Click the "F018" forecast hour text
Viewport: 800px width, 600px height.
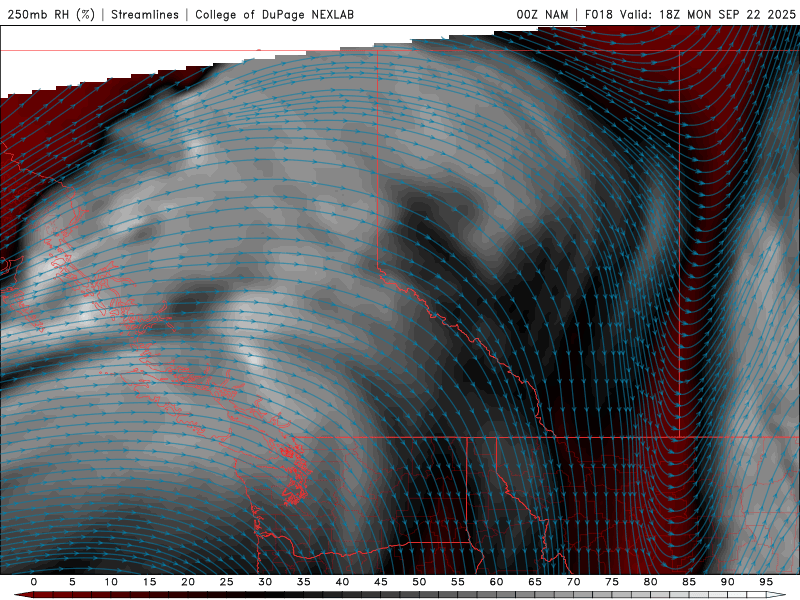click(x=598, y=15)
